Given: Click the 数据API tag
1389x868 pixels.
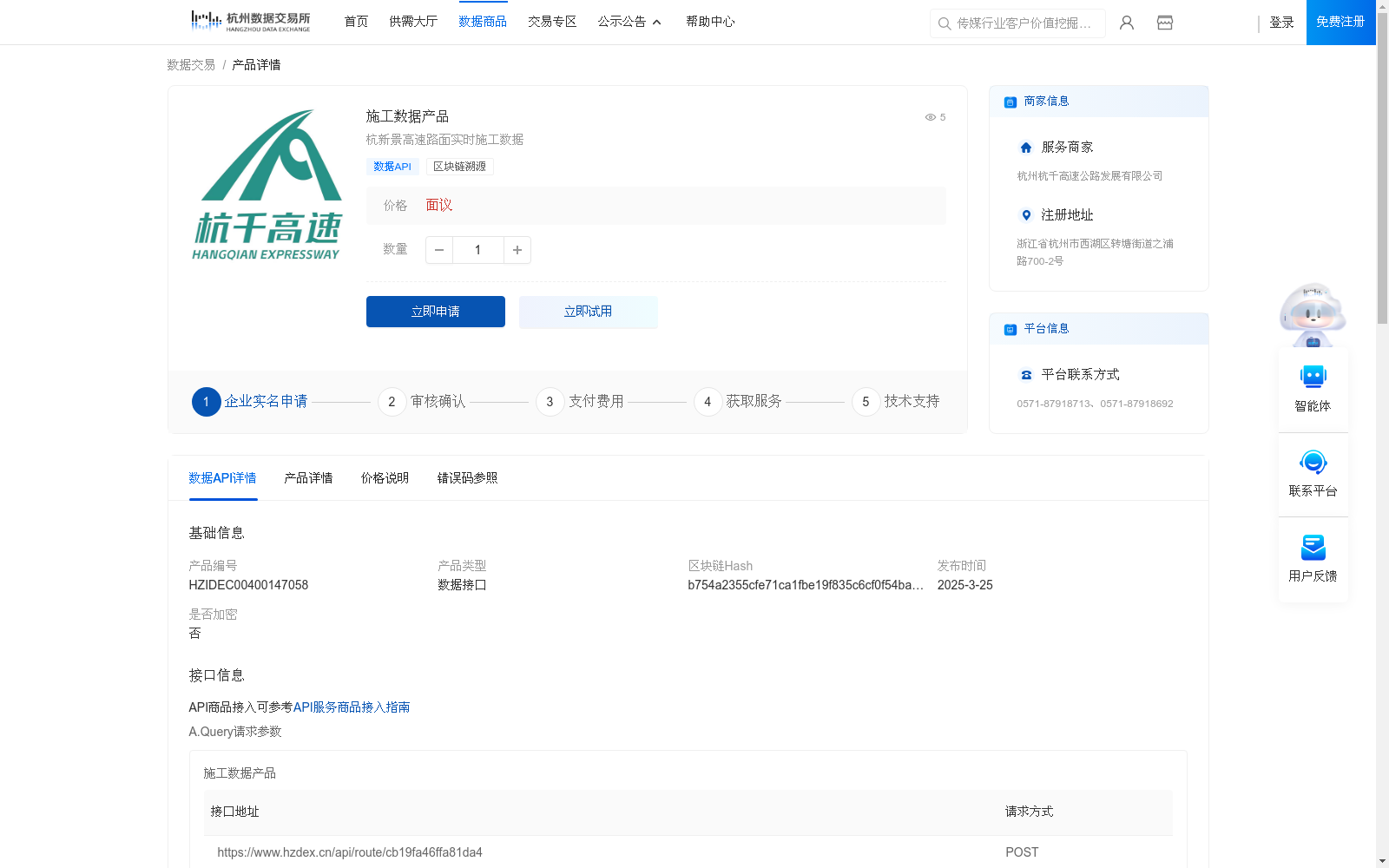Looking at the screenshot, I should [392, 167].
